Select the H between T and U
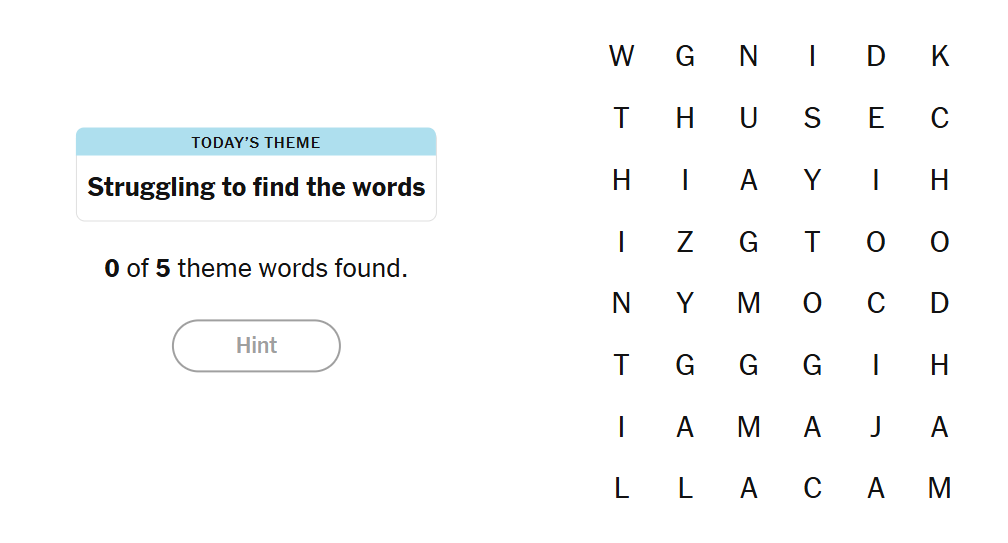The image size is (1008, 543). [685, 118]
